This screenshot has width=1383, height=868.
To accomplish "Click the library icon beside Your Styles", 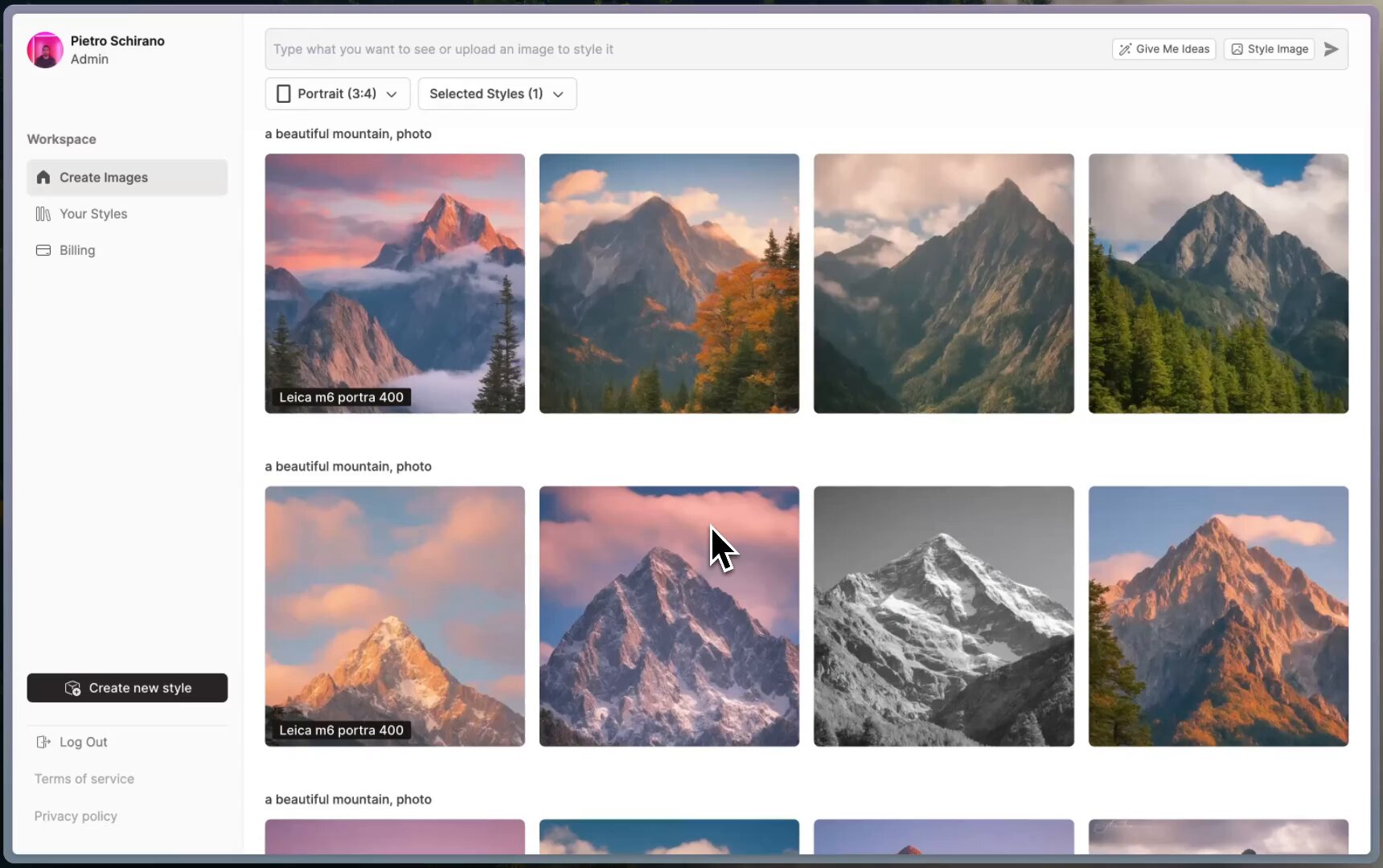I will pos(43,214).
